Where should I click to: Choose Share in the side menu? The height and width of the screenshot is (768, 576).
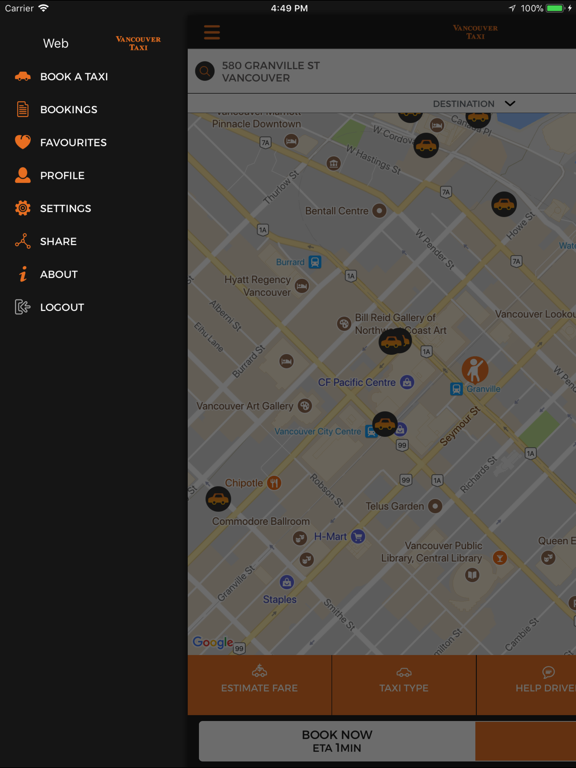pyautogui.click(x=58, y=241)
